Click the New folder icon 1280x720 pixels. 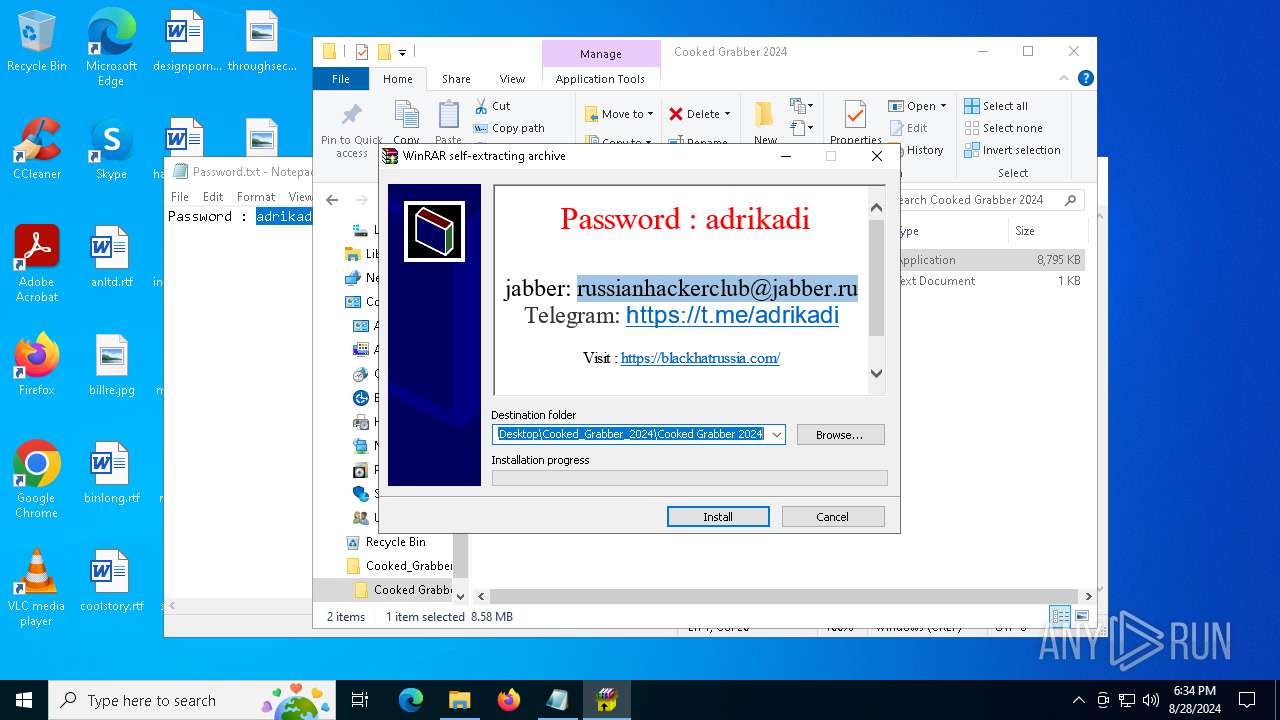(765, 115)
